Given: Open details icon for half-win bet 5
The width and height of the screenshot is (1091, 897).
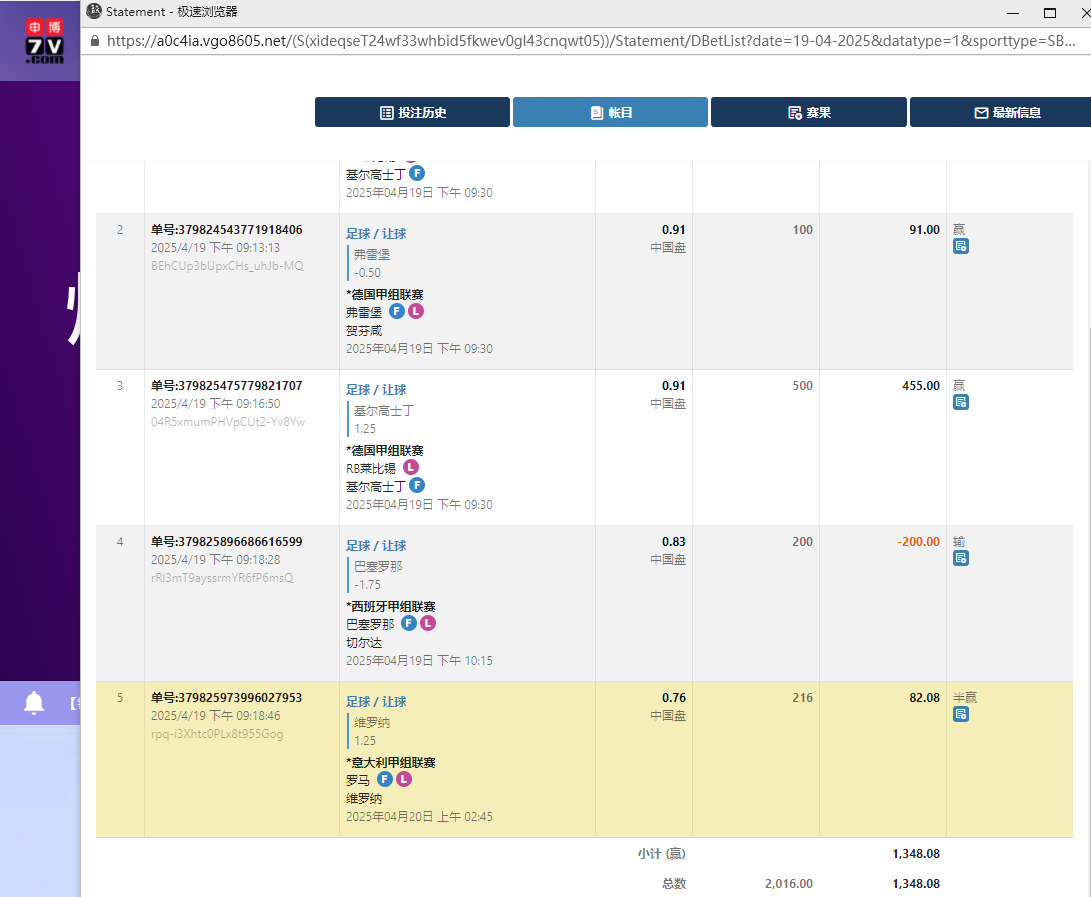Looking at the screenshot, I should pos(960,714).
